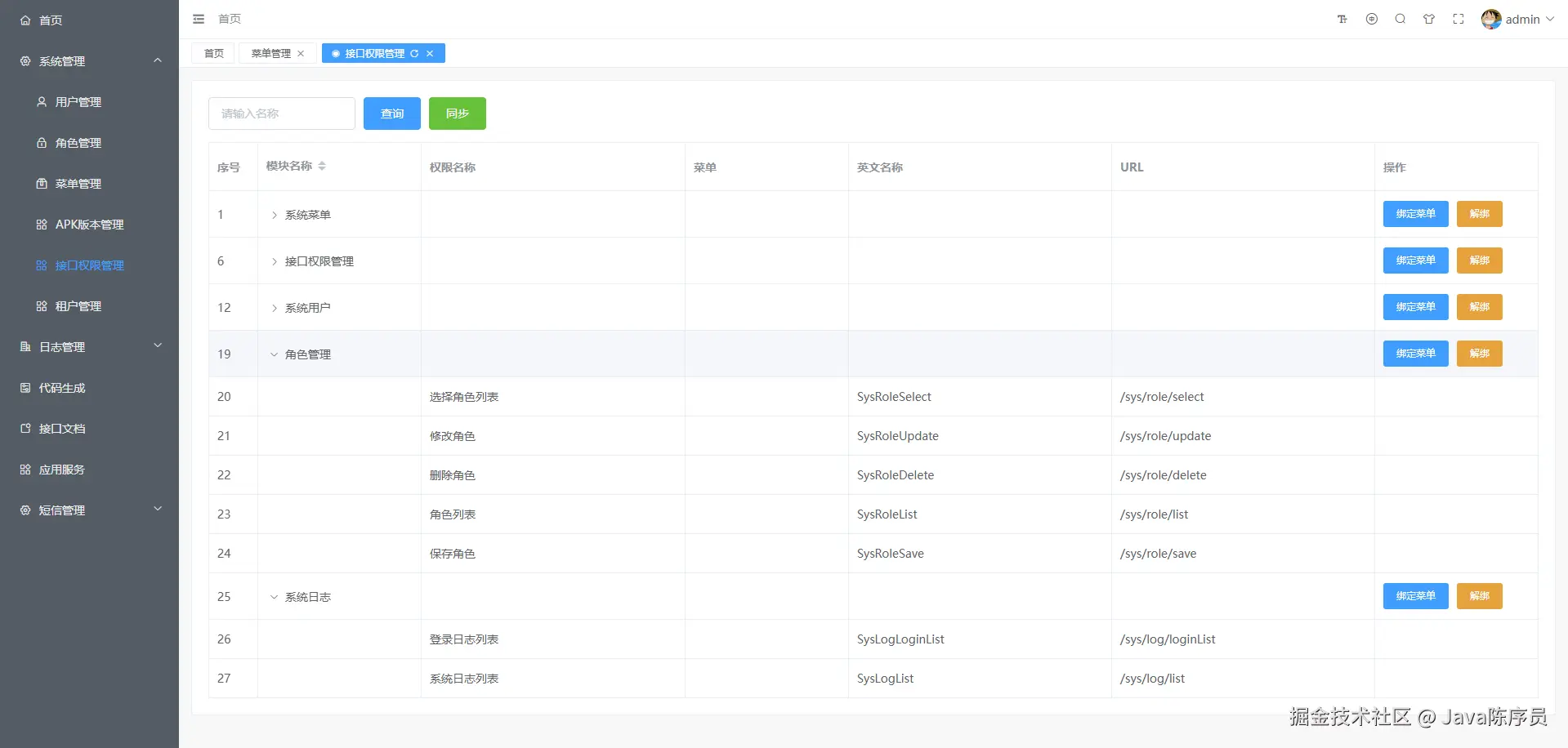Click the grid icon for 租户管理
Viewport: 1568px width, 748px height.
pos(42,306)
